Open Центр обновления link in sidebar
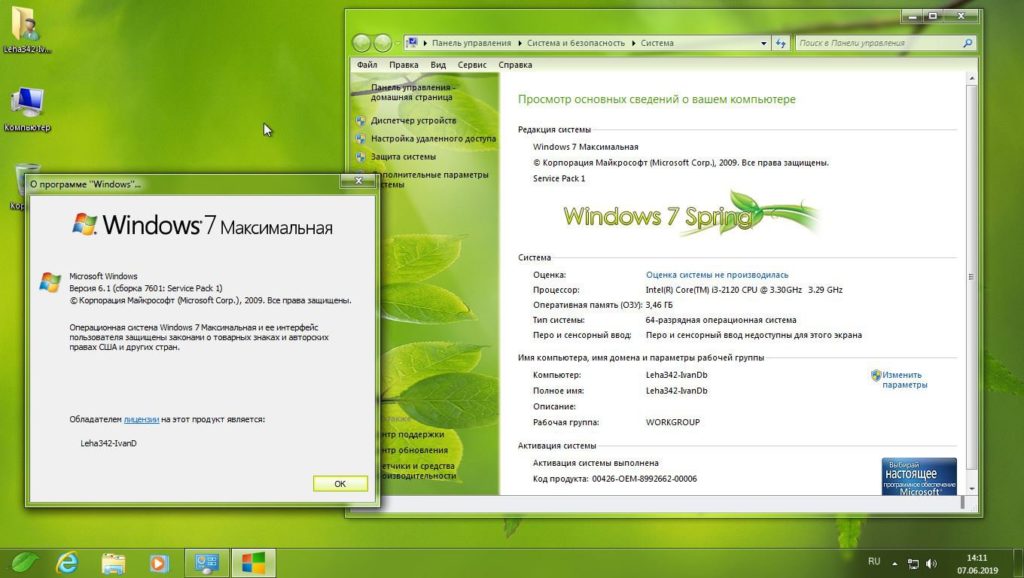 [414, 450]
